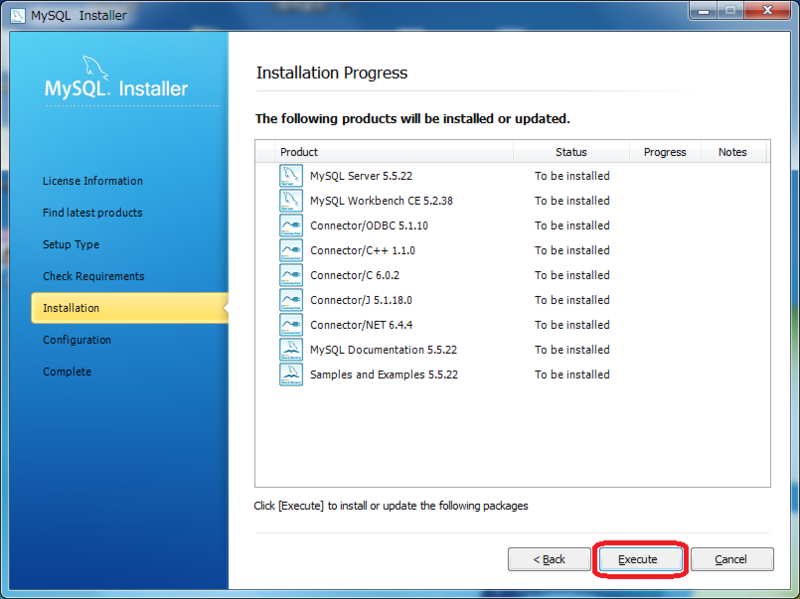Select the Connector/ODBC 5.1.10 text

369,226
